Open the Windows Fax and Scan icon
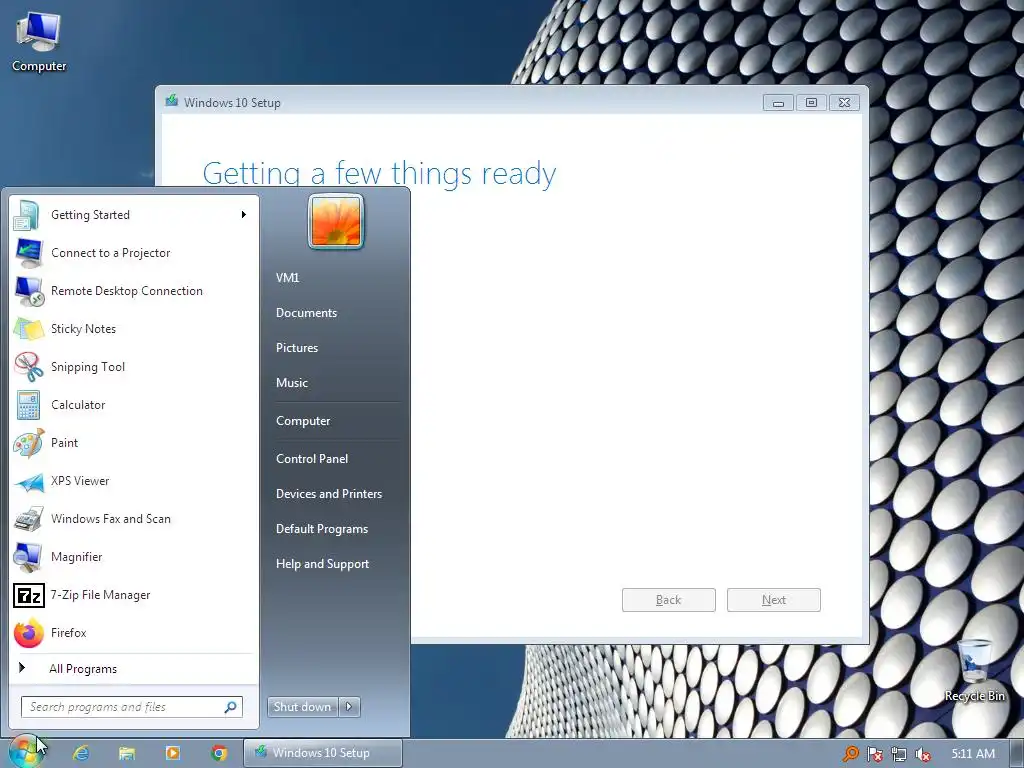Screen dimensions: 1024x768 tap(29, 519)
